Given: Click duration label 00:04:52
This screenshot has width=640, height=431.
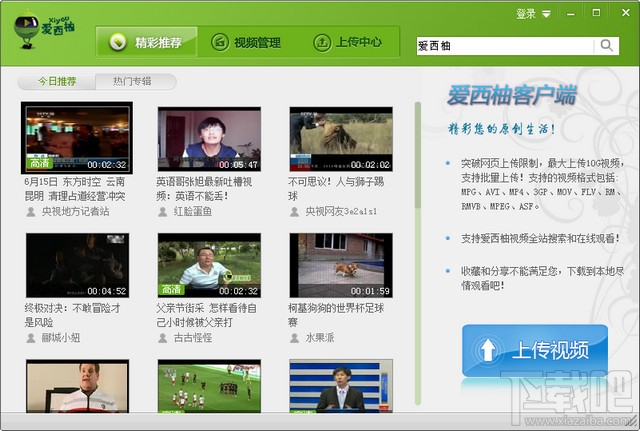Looking at the screenshot, I should pyautogui.click(x=107, y=291).
